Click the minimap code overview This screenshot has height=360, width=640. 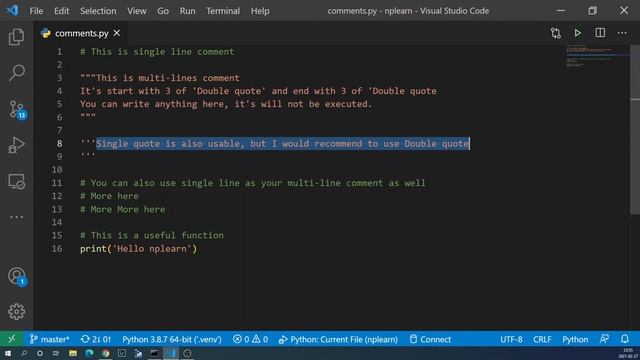click(x=597, y=55)
